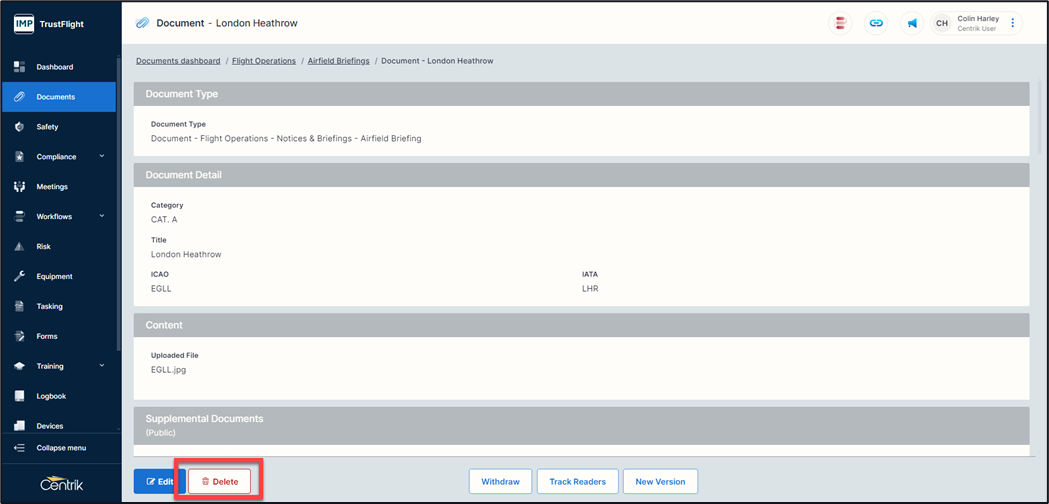Click the Risk triangle icon
Screen dimensions: 1049x504
click(x=19, y=246)
